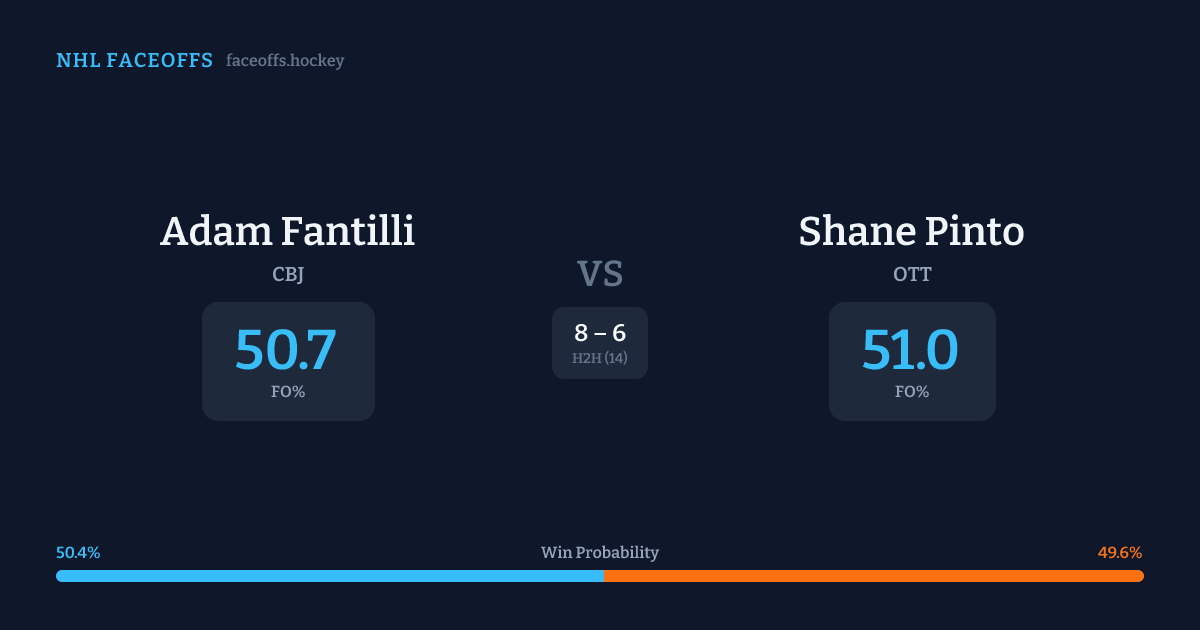Click the 49.6% win probability figure
The image size is (1200, 630).
(1120, 553)
